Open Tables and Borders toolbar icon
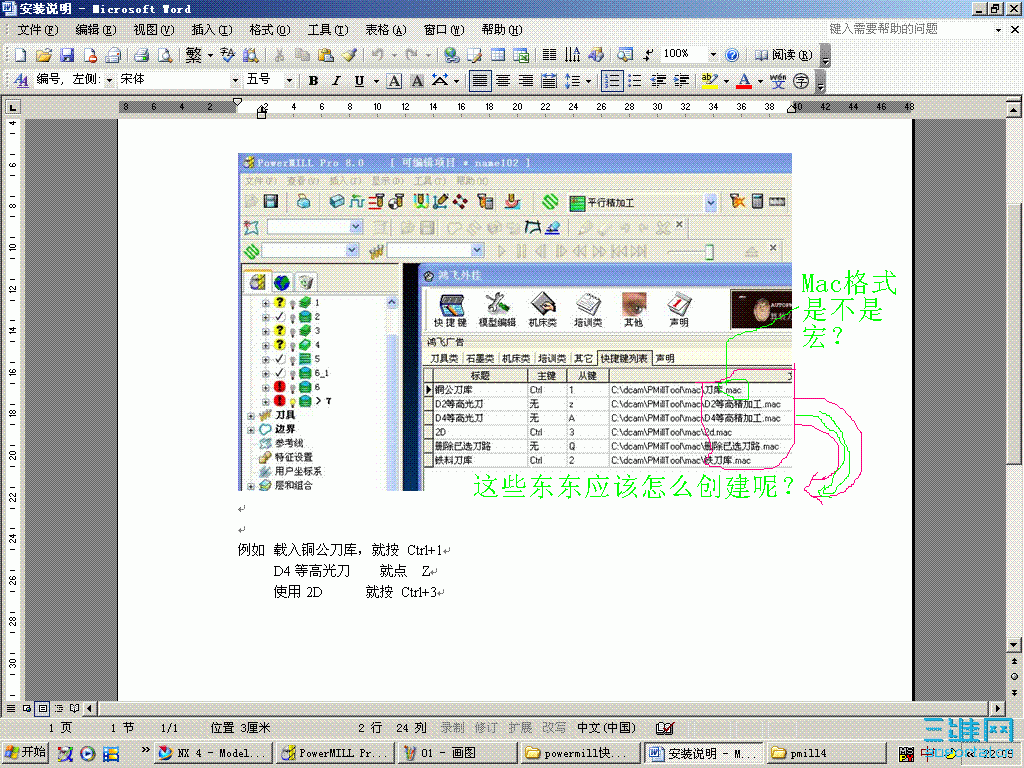Viewport: 1024px width, 768px height. [x=474, y=56]
